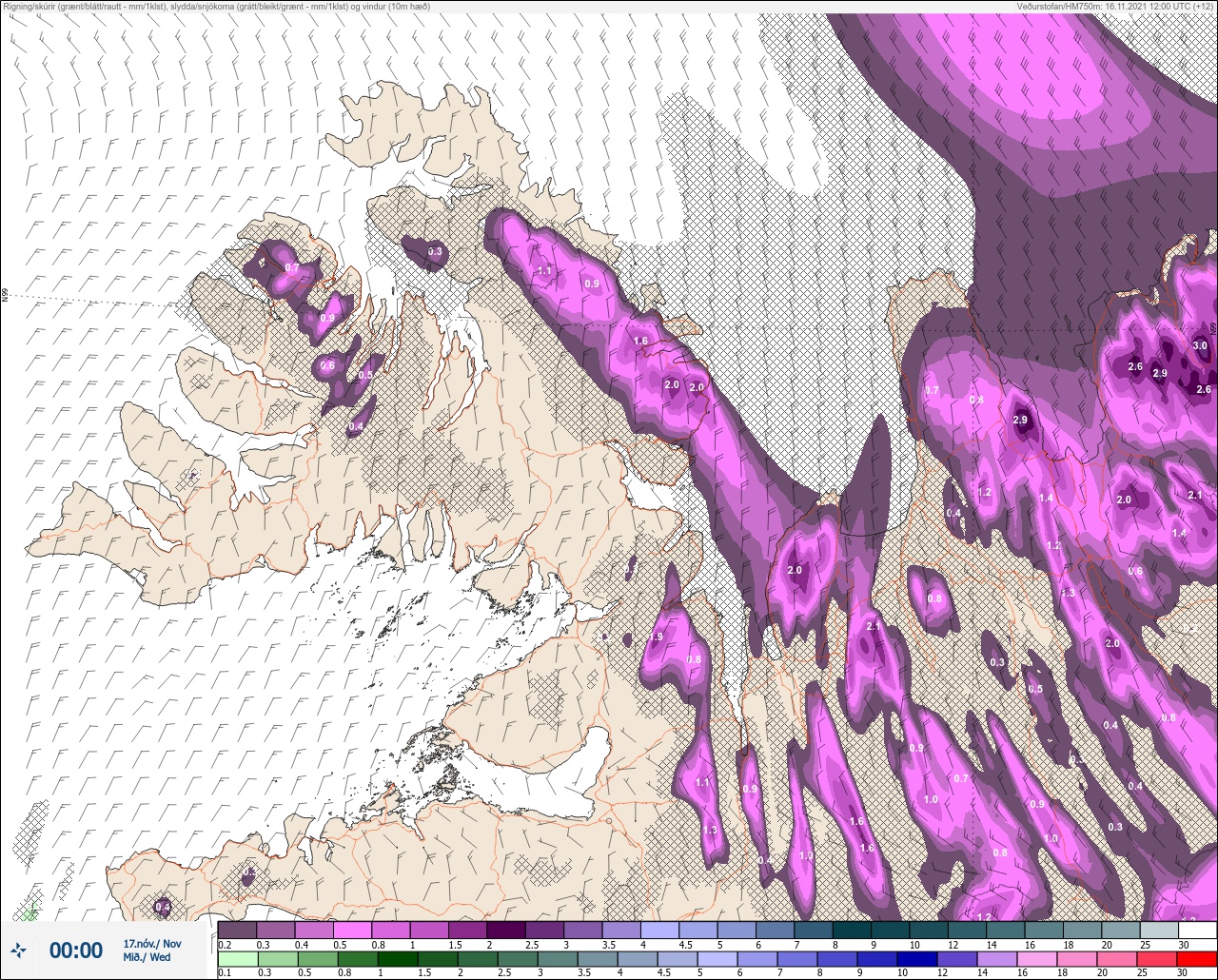
Task: Click the compass star icon beside the time
Action: (18, 950)
